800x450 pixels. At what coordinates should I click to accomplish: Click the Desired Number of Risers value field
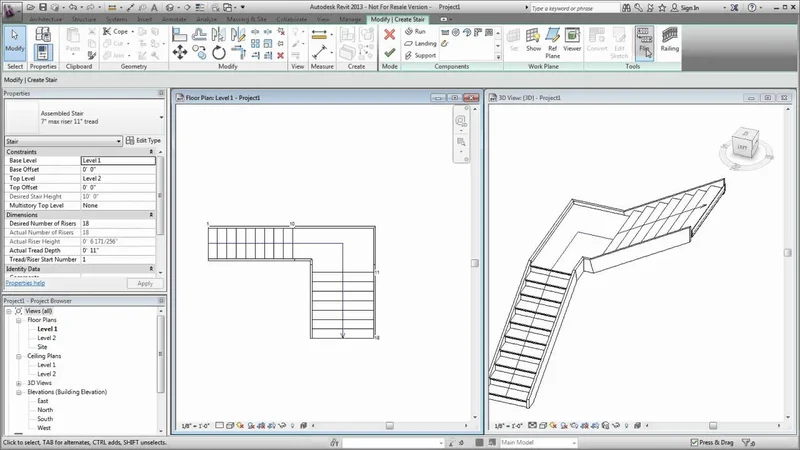tap(118, 223)
